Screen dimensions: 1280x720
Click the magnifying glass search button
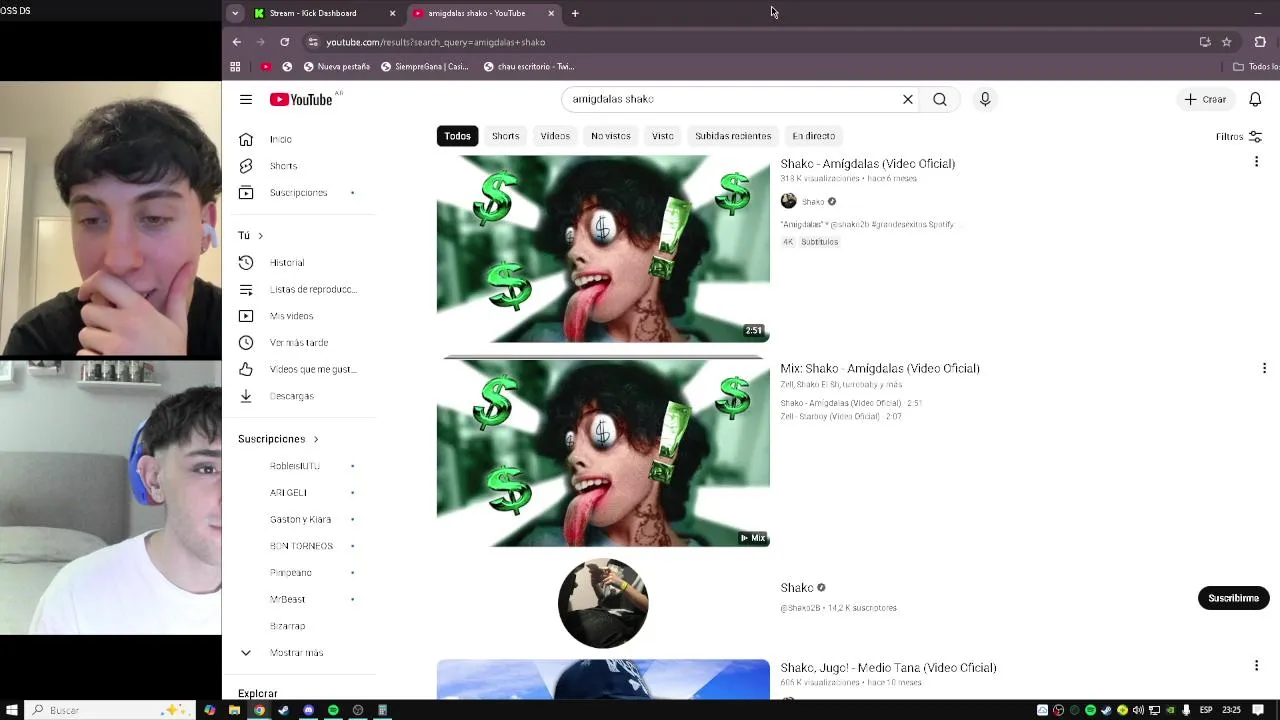940,99
